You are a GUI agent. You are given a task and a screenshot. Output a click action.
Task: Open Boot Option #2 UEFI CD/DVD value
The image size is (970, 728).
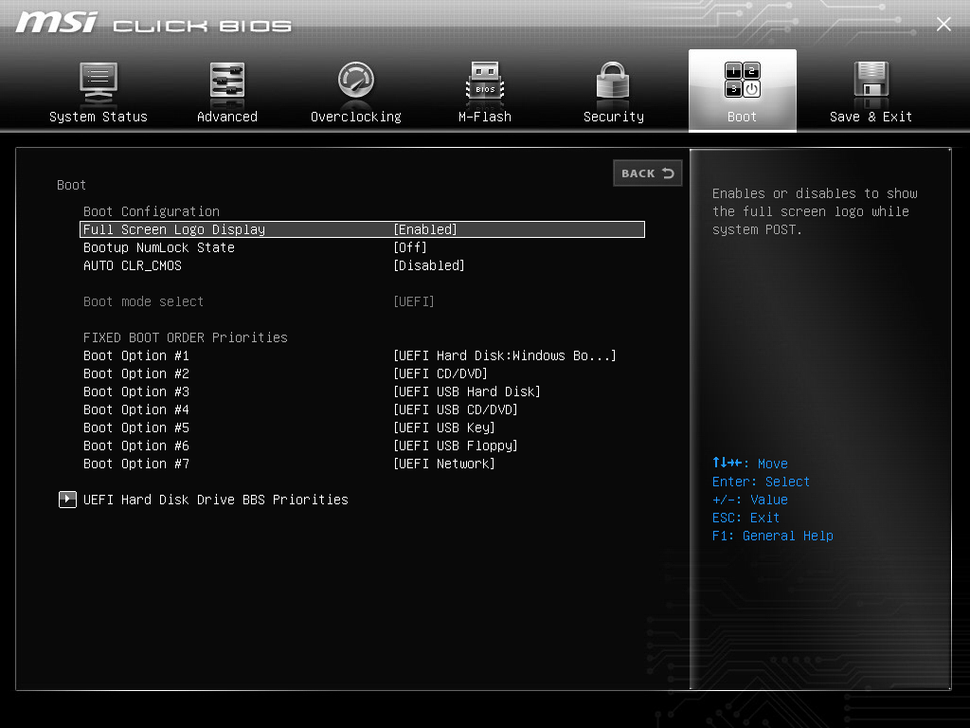pyautogui.click(x=440, y=374)
